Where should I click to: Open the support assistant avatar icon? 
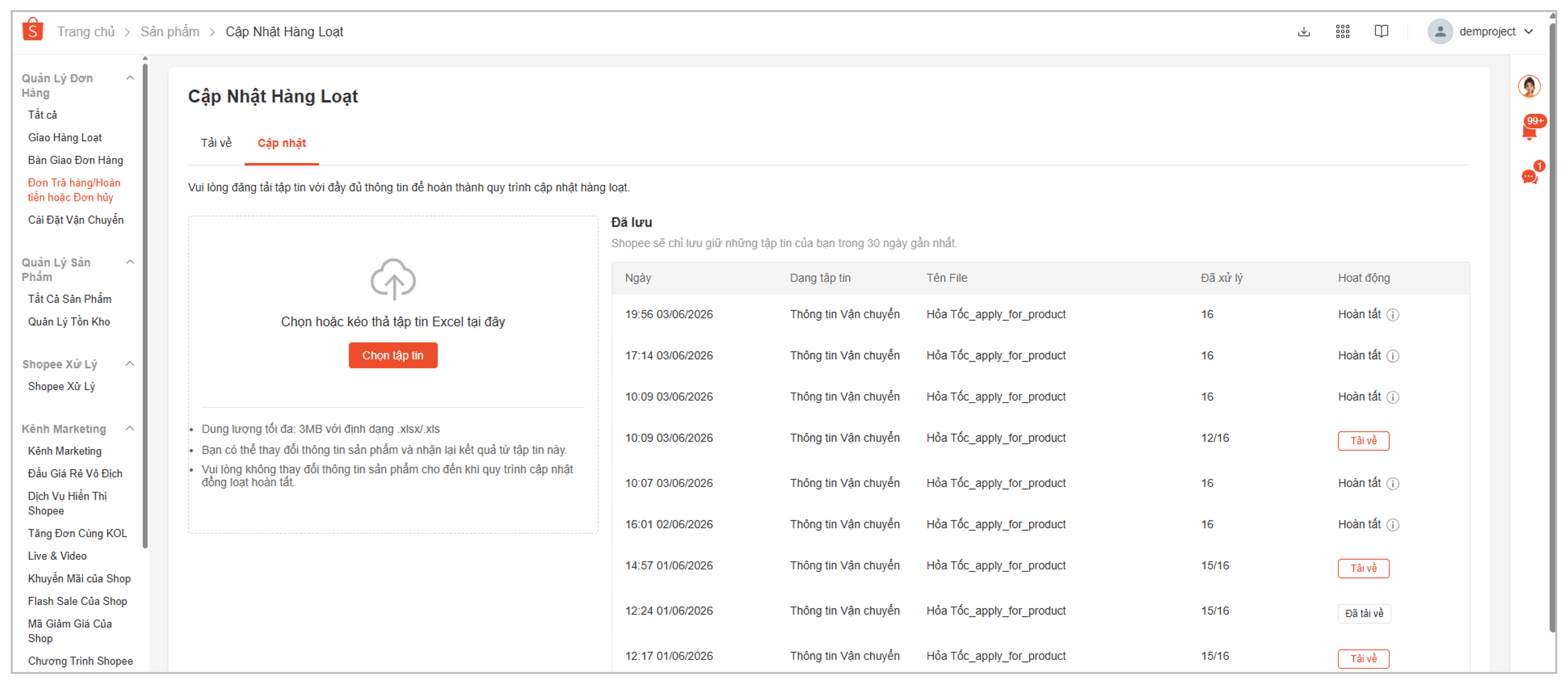click(x=1529, y=86)
